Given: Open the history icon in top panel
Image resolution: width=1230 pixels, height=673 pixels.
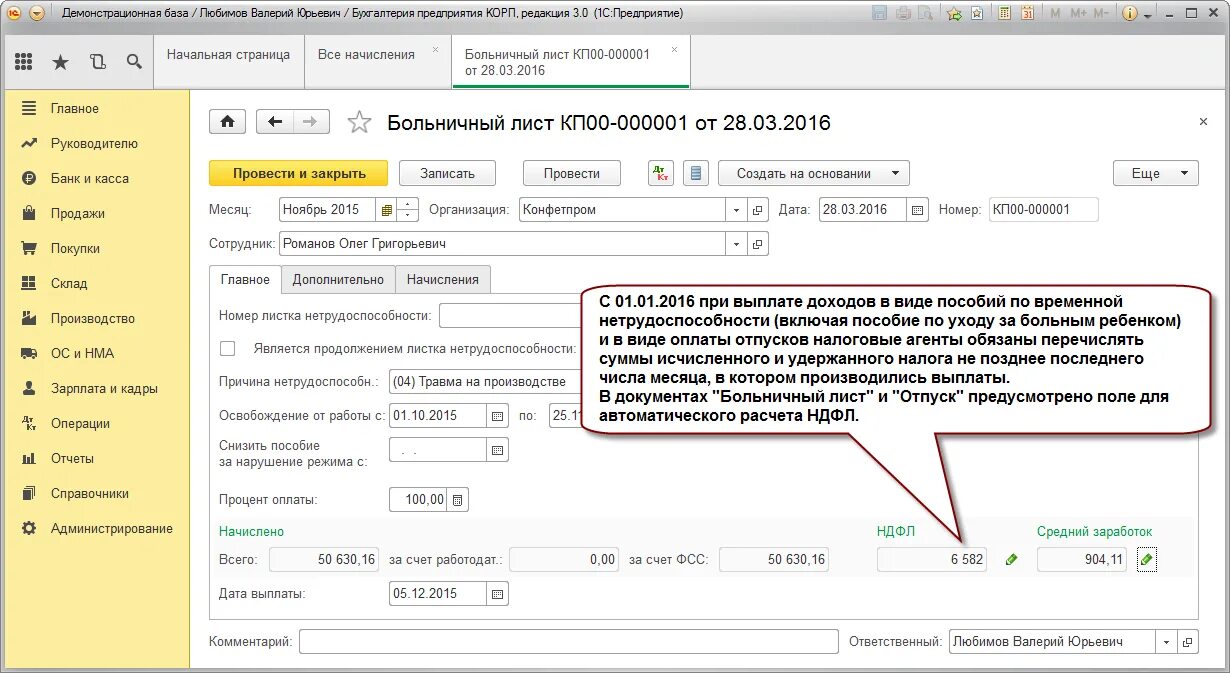Looking at the screenshot, I should (97, 62).
